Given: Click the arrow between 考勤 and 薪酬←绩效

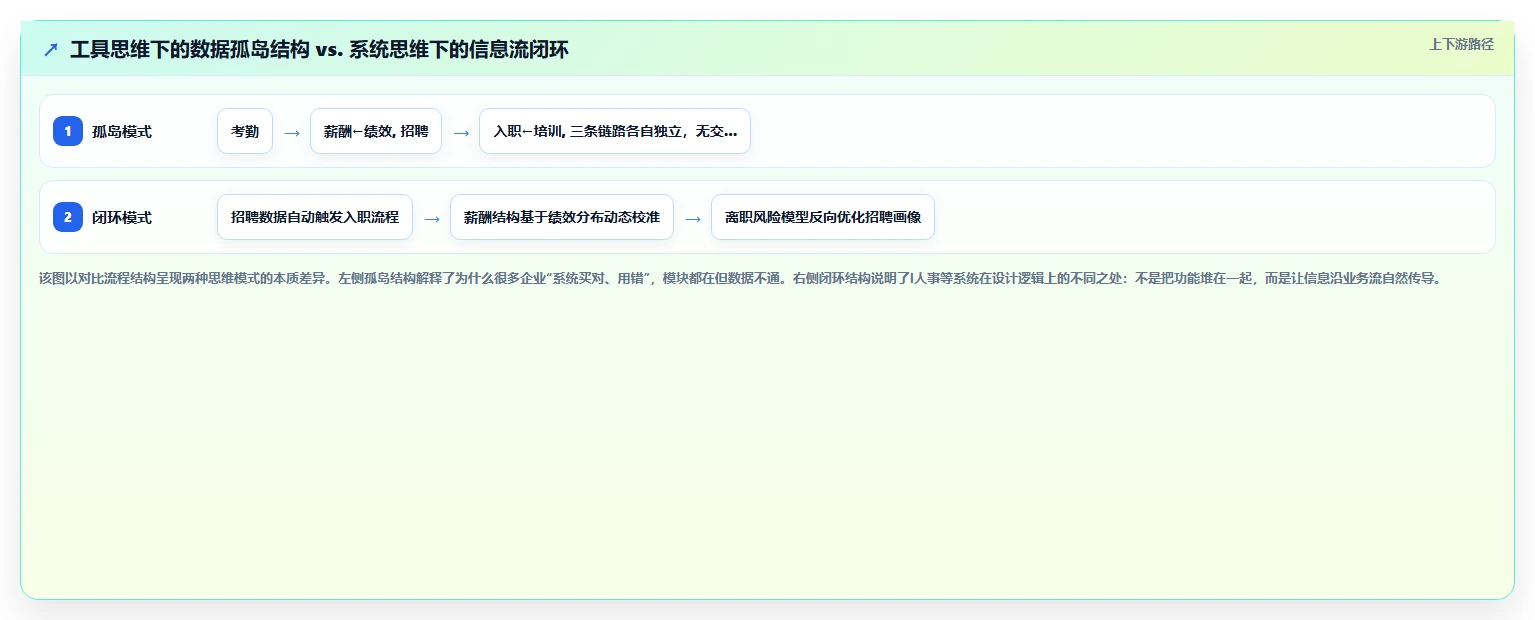Looking at the screenshot, I should [x=292, y=132].
